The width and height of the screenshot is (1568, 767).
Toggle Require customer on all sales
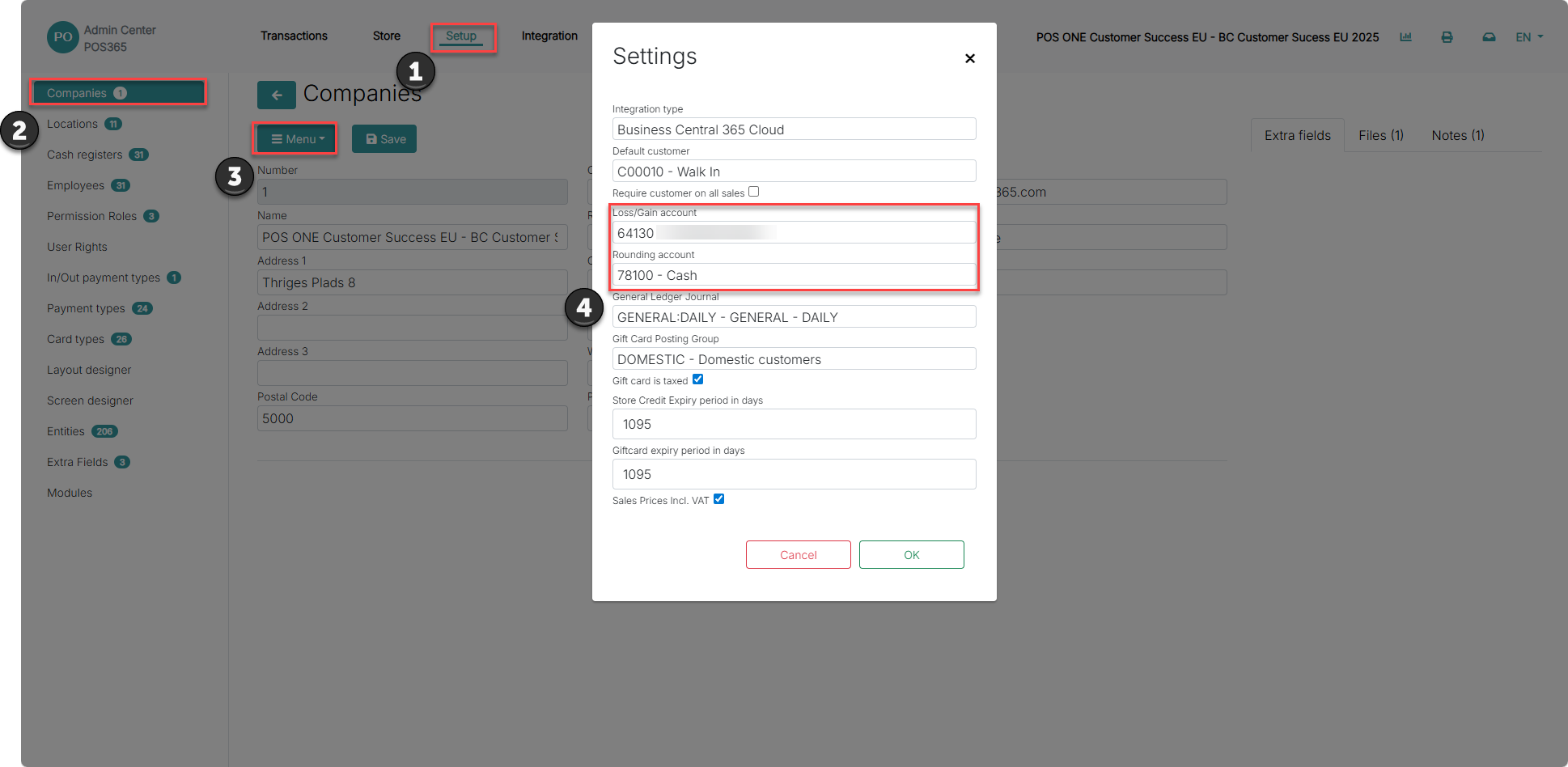coord(754,192)
